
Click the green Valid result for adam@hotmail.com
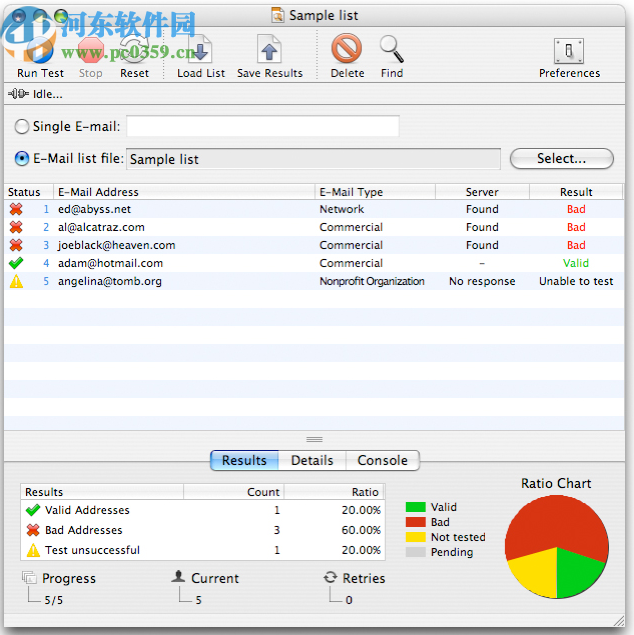click(x=576, y=263)
